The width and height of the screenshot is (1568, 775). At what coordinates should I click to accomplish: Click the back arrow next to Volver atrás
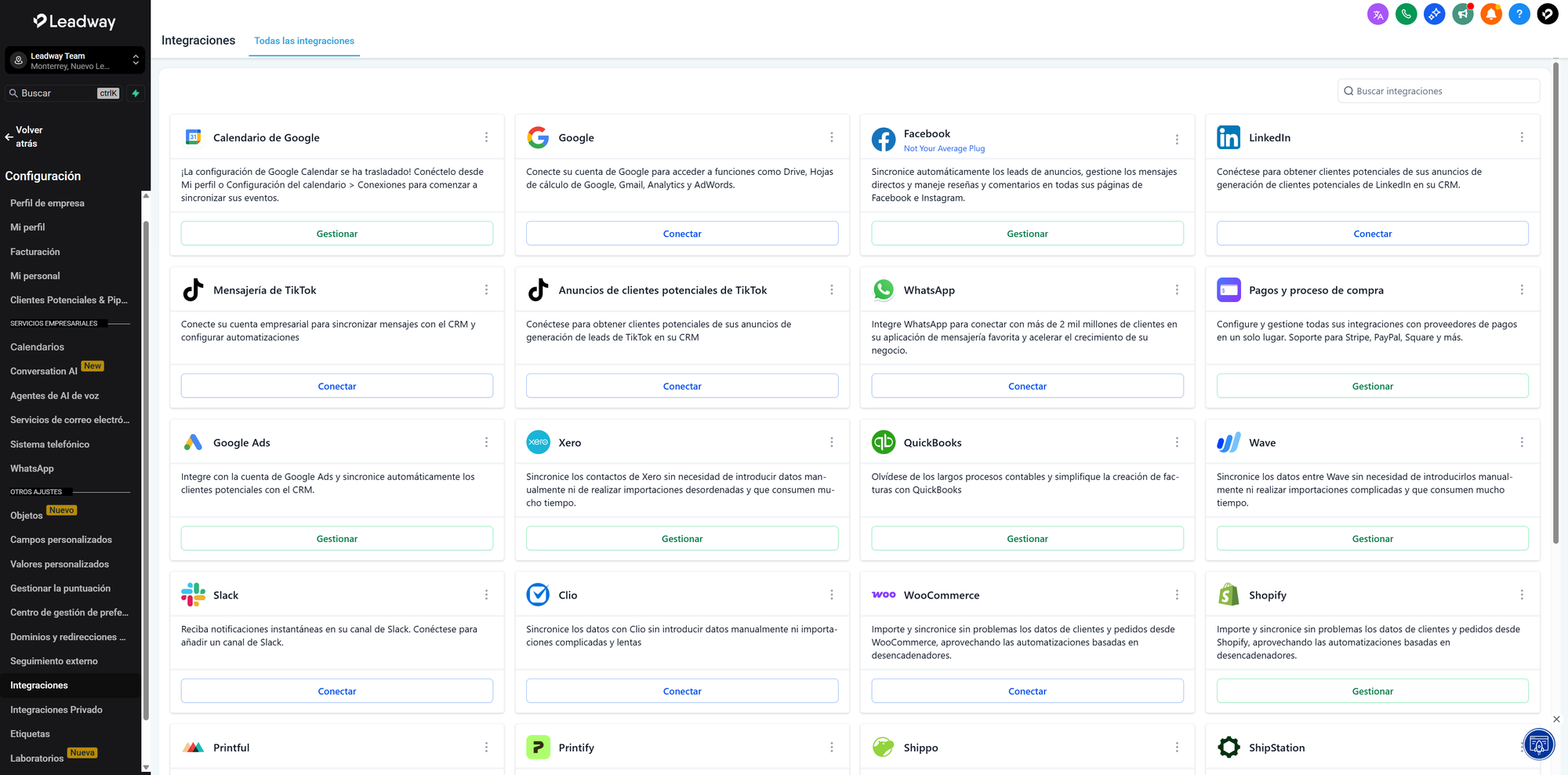[x=9, y=136]
